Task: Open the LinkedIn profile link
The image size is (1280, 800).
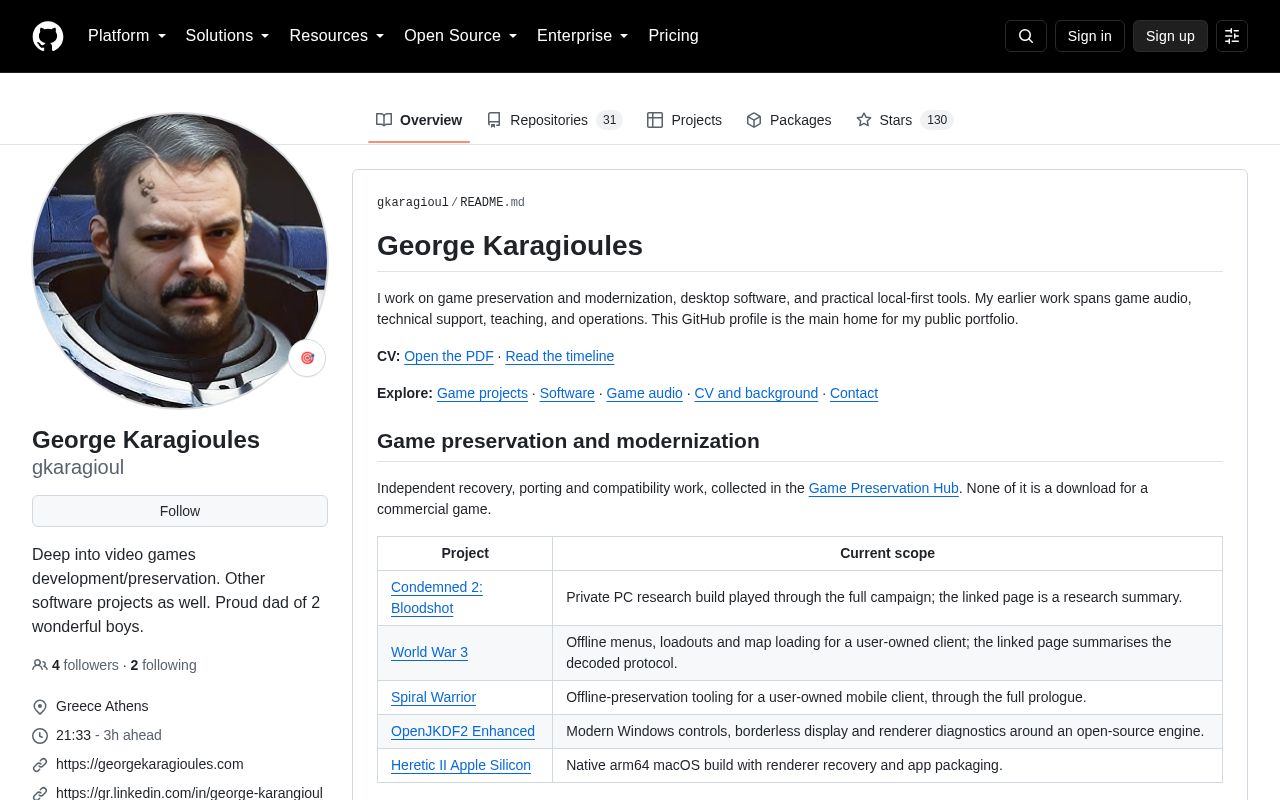Action: click(x=189, y=793)
